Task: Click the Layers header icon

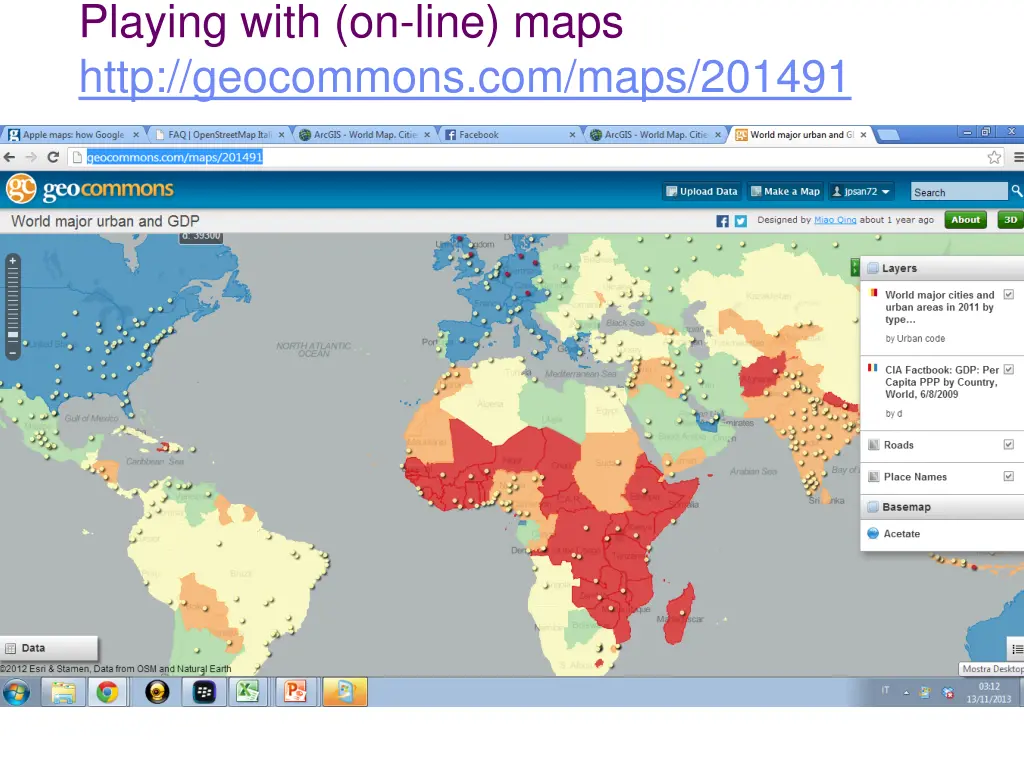Action: pyautogui.click(x=872, y=268)
